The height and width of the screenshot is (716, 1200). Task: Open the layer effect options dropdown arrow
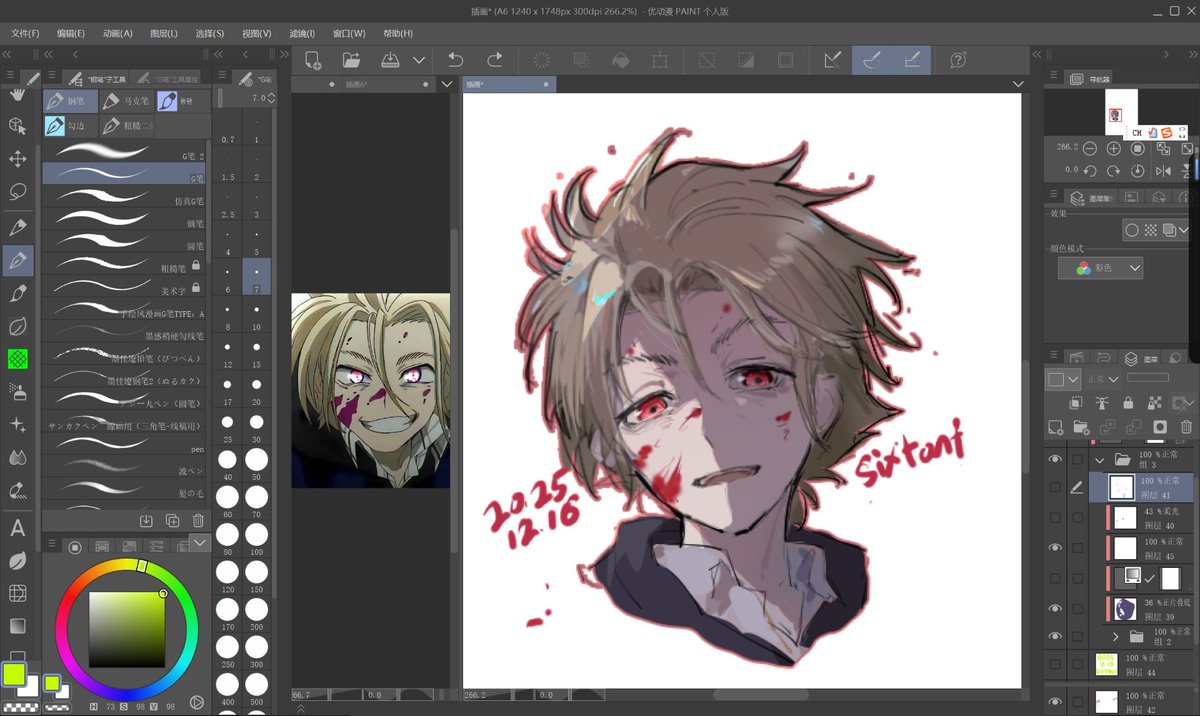point(1184,230)
